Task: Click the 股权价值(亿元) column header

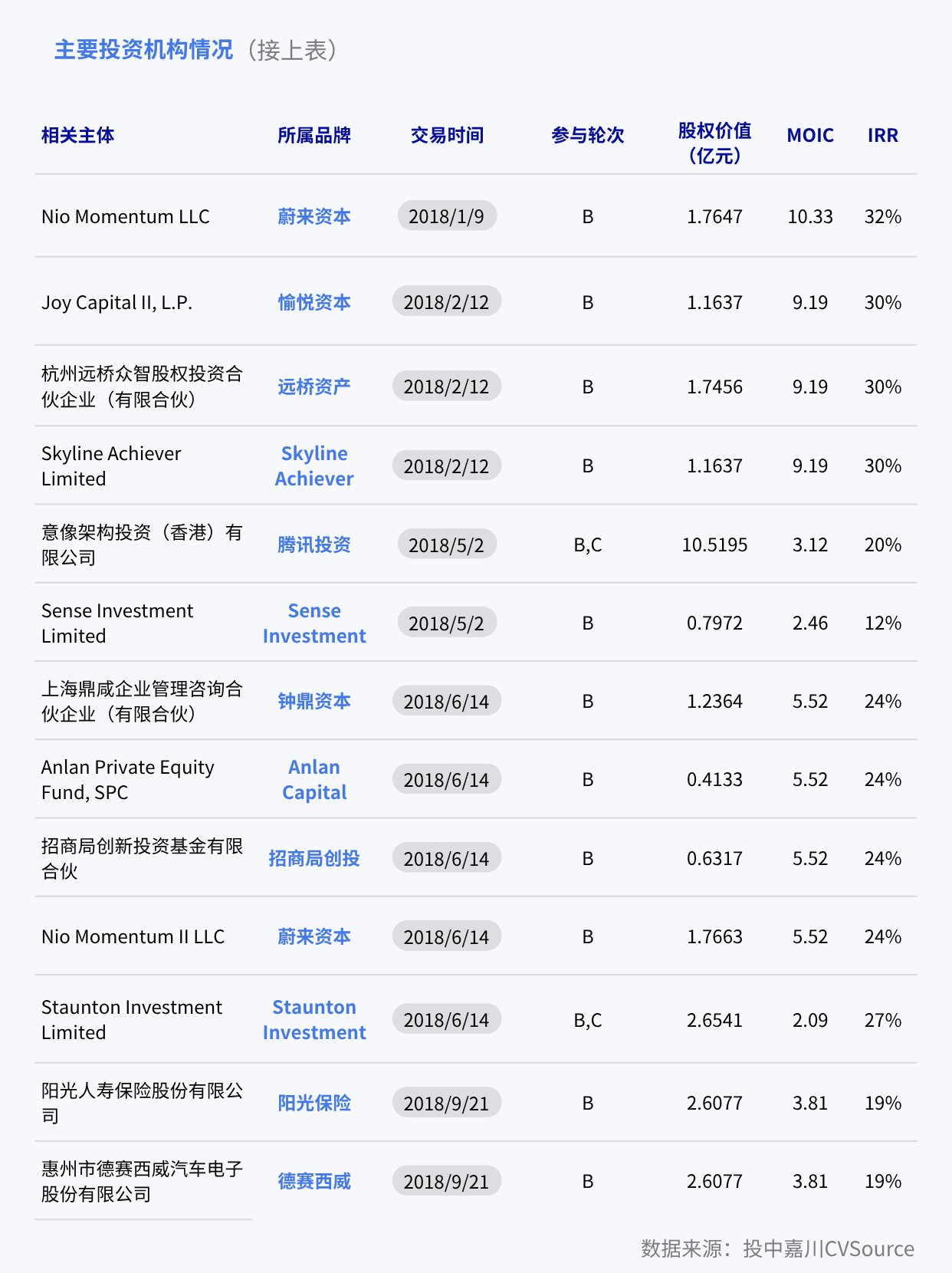Action: (714, 143)
